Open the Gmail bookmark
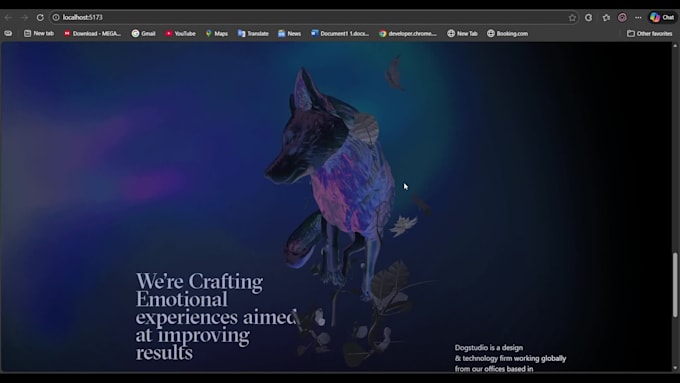 click(144, 33)
